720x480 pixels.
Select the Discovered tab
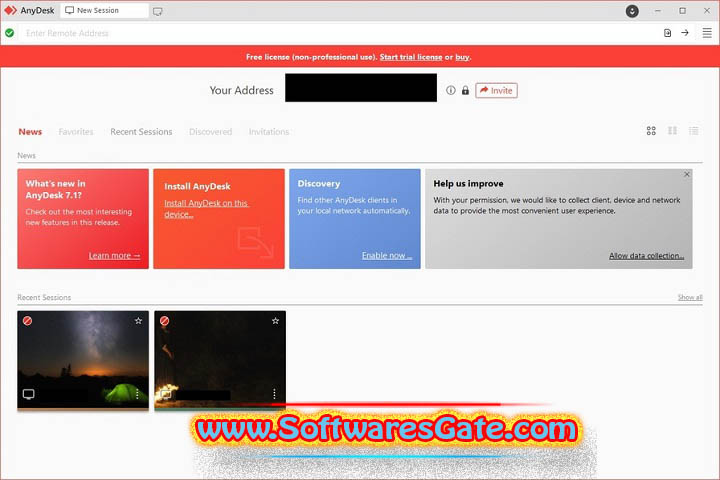[x=211, y=132]
